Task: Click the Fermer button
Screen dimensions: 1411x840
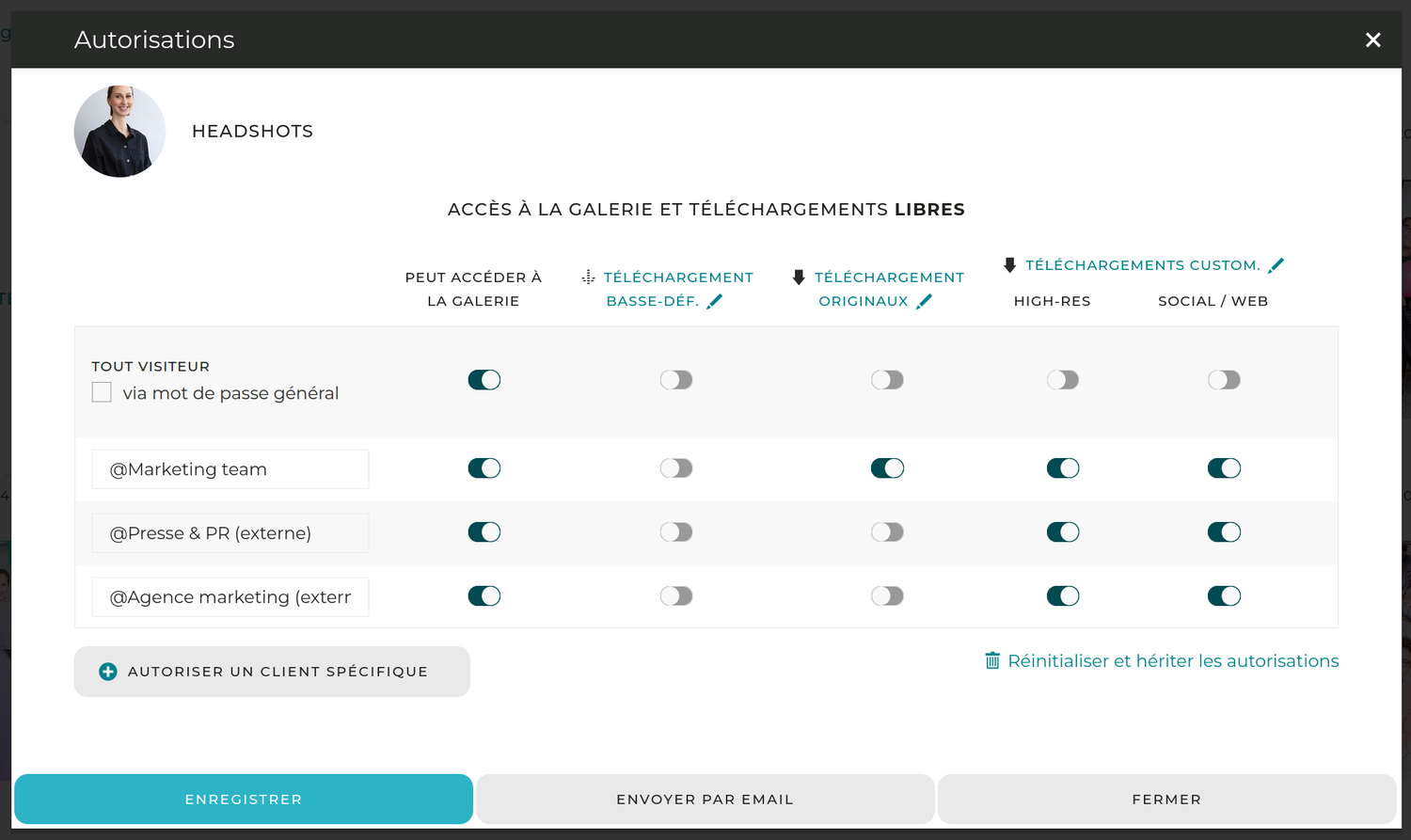Action: [x=1166, y=800]
